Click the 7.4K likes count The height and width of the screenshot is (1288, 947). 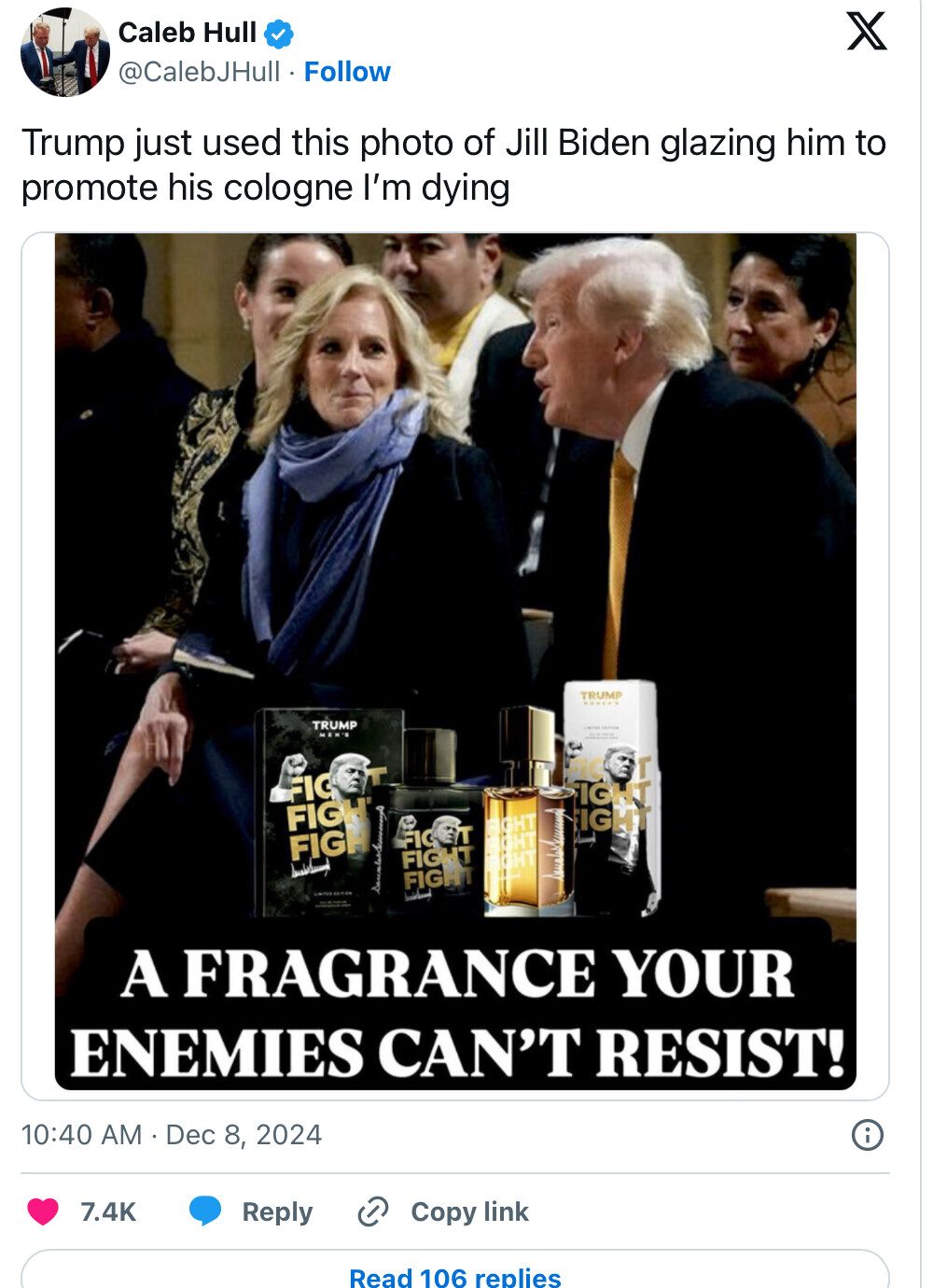tap(108, 1211)
